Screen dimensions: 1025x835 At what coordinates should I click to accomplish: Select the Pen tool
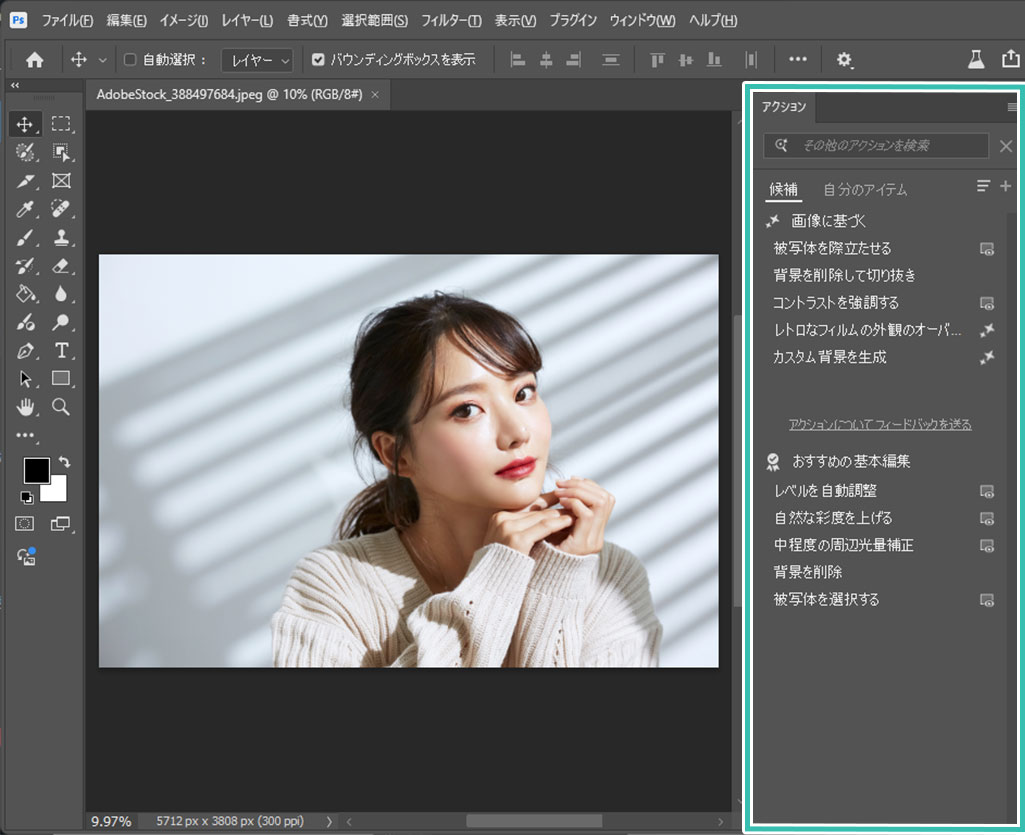(x=25, y=351)
